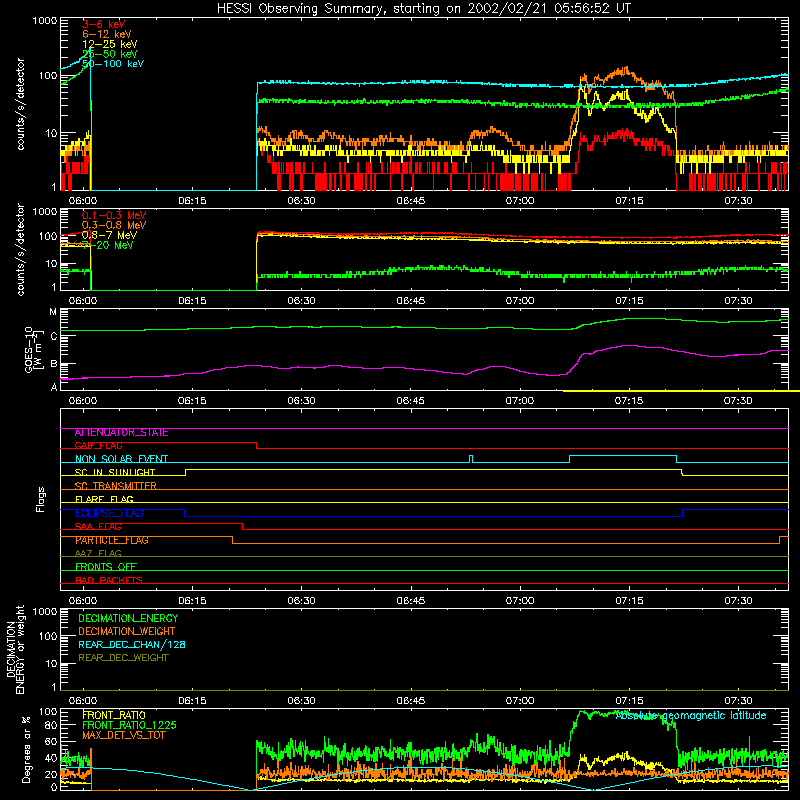Click the 07:15 tick under the flags panel
Viewport: 800px width, 800px height.
click(x=629, y=601)
